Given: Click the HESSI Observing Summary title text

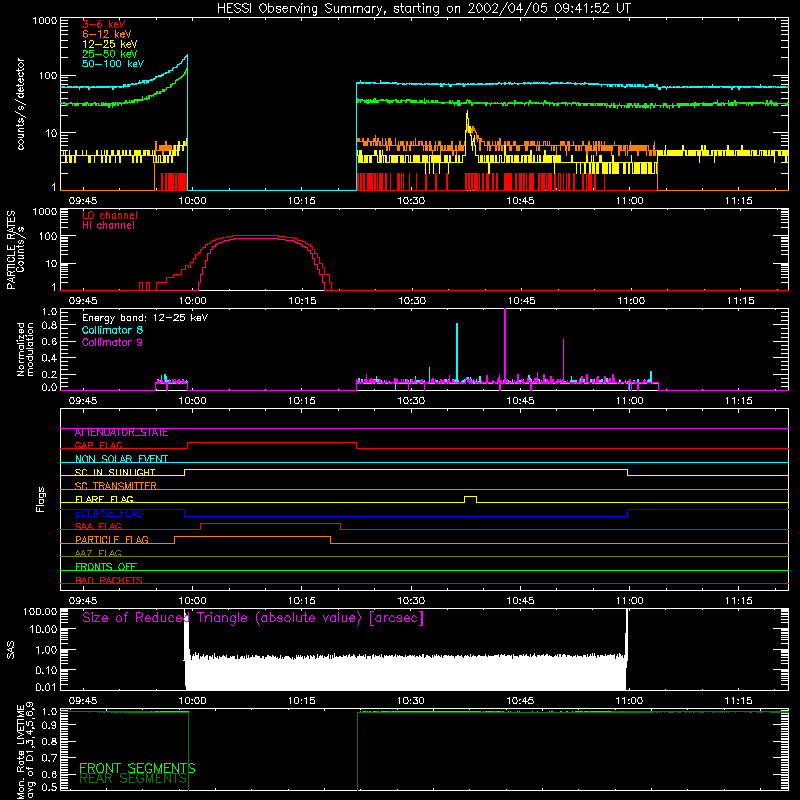Looking at the screenshot, I should click(423, 9).
